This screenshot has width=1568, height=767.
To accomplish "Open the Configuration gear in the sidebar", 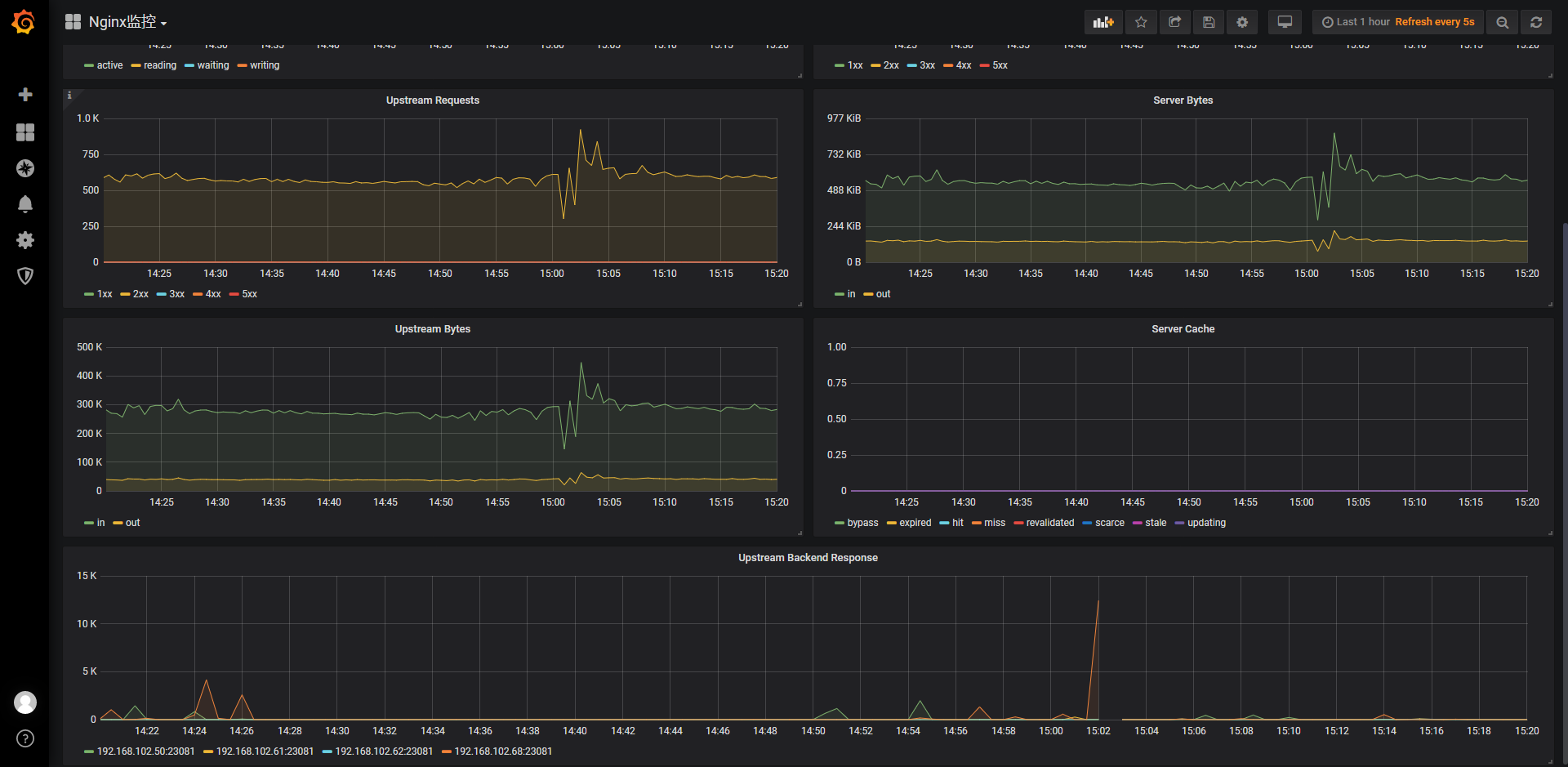I will (x=25, y=240).
